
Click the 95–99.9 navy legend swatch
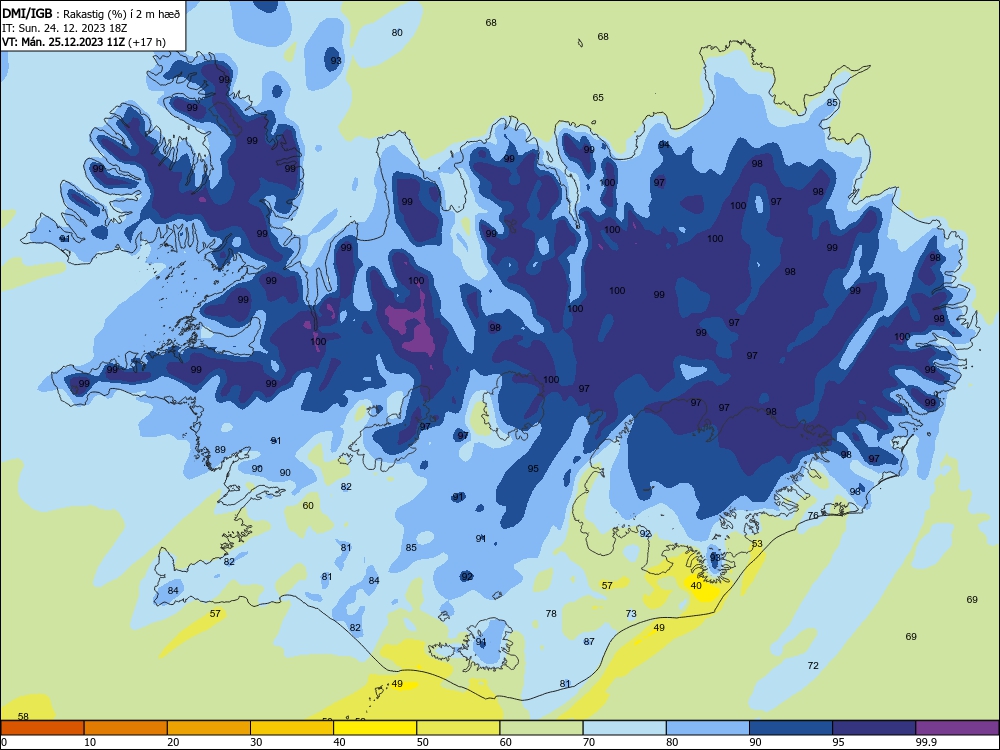tap(874, 728)
